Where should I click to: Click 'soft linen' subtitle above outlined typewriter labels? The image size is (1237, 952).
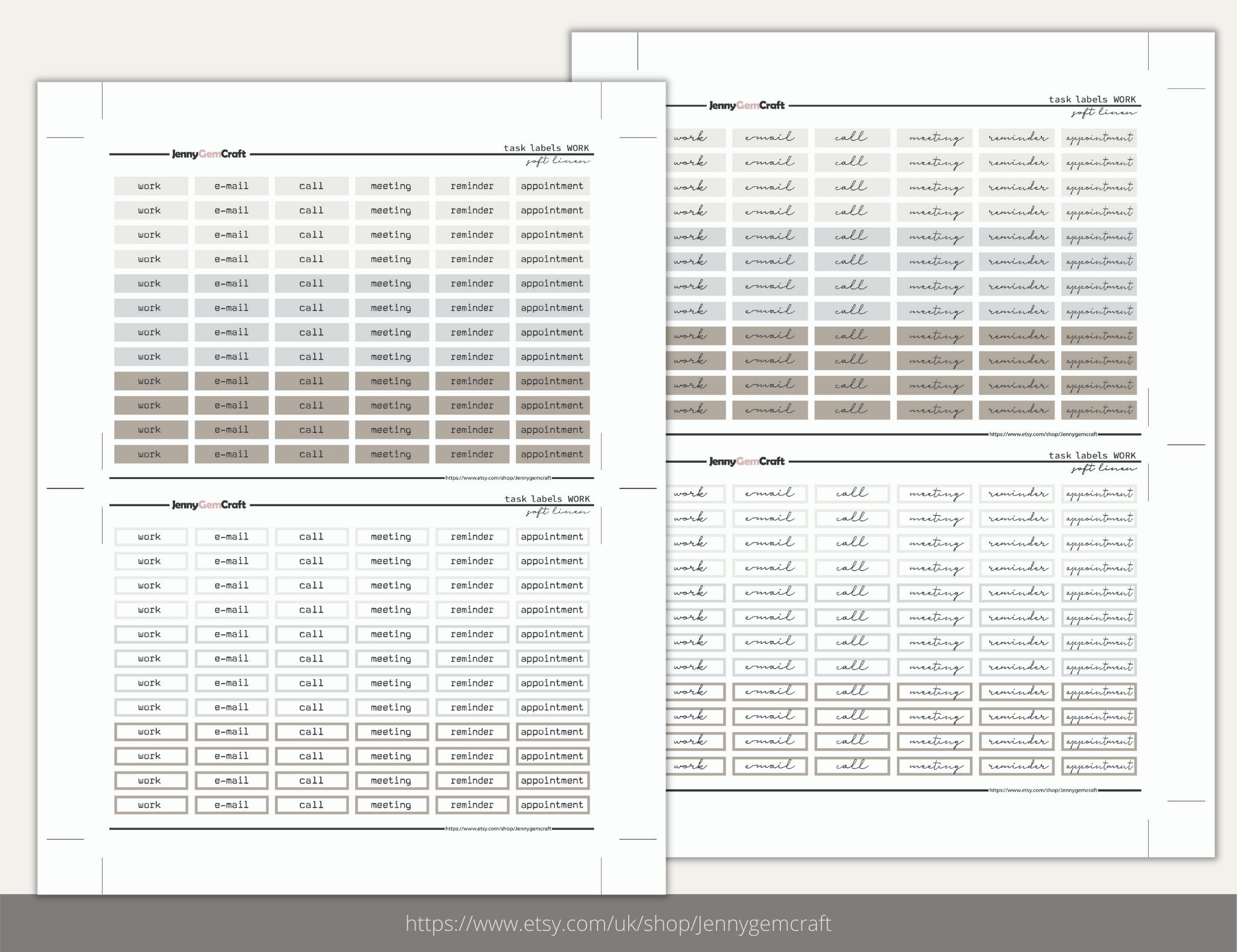click(557, 512)
